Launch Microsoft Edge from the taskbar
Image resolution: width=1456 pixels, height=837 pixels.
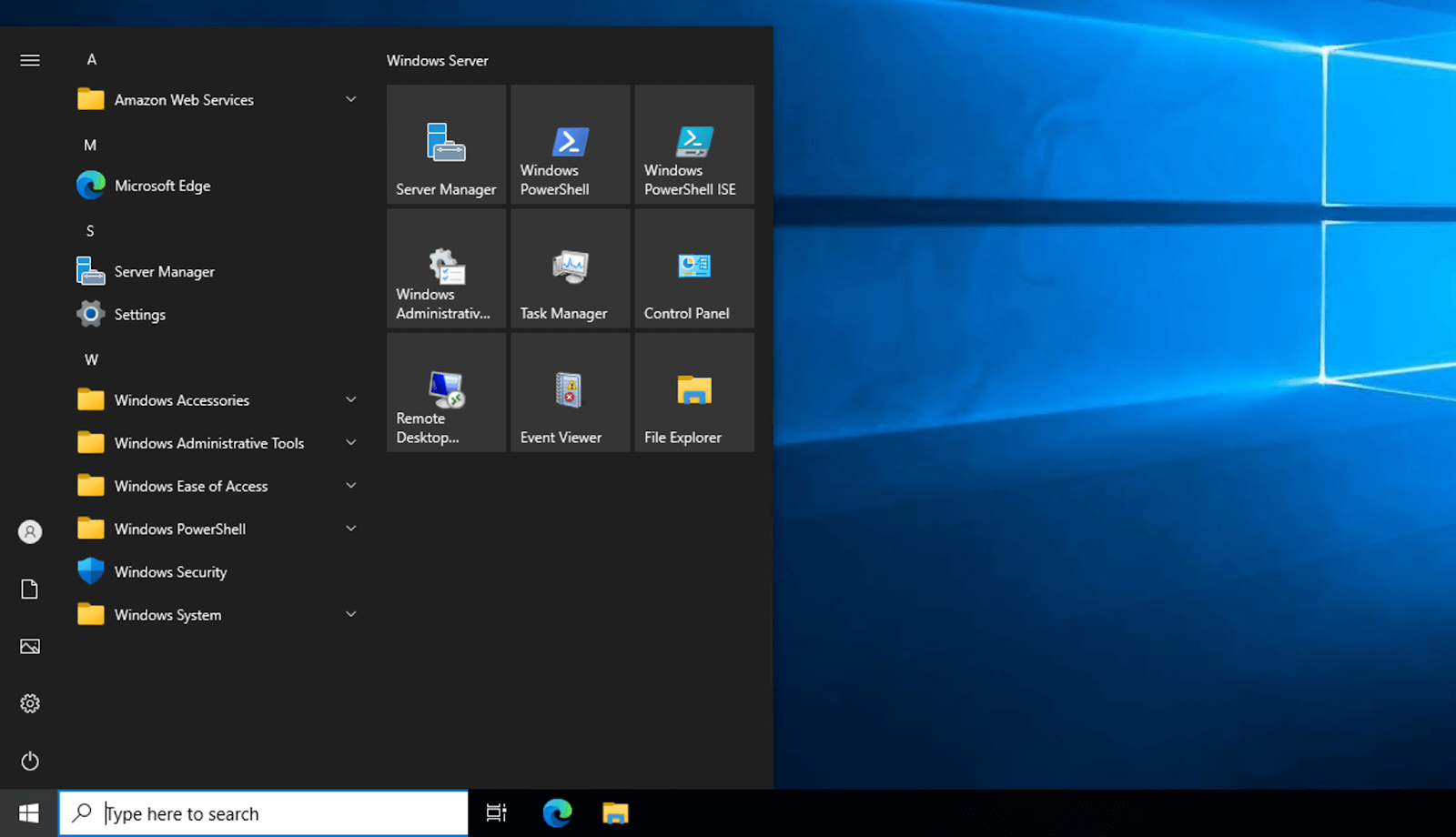coord(557,813)
